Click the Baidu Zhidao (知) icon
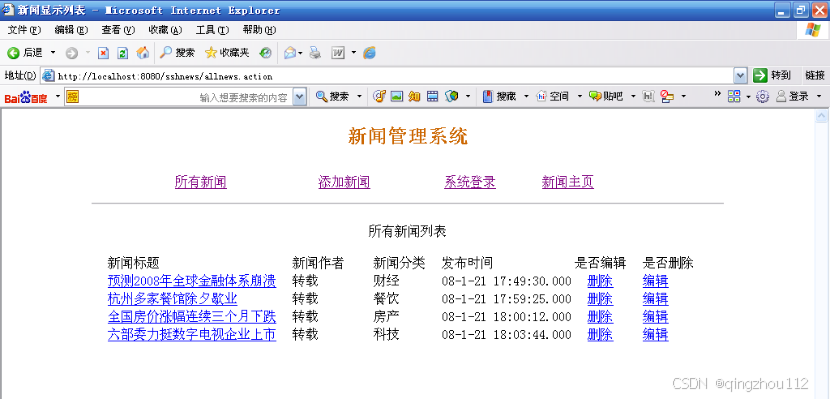Image resolution: width=830 pixels, height=399 pixels. point(414,96)
